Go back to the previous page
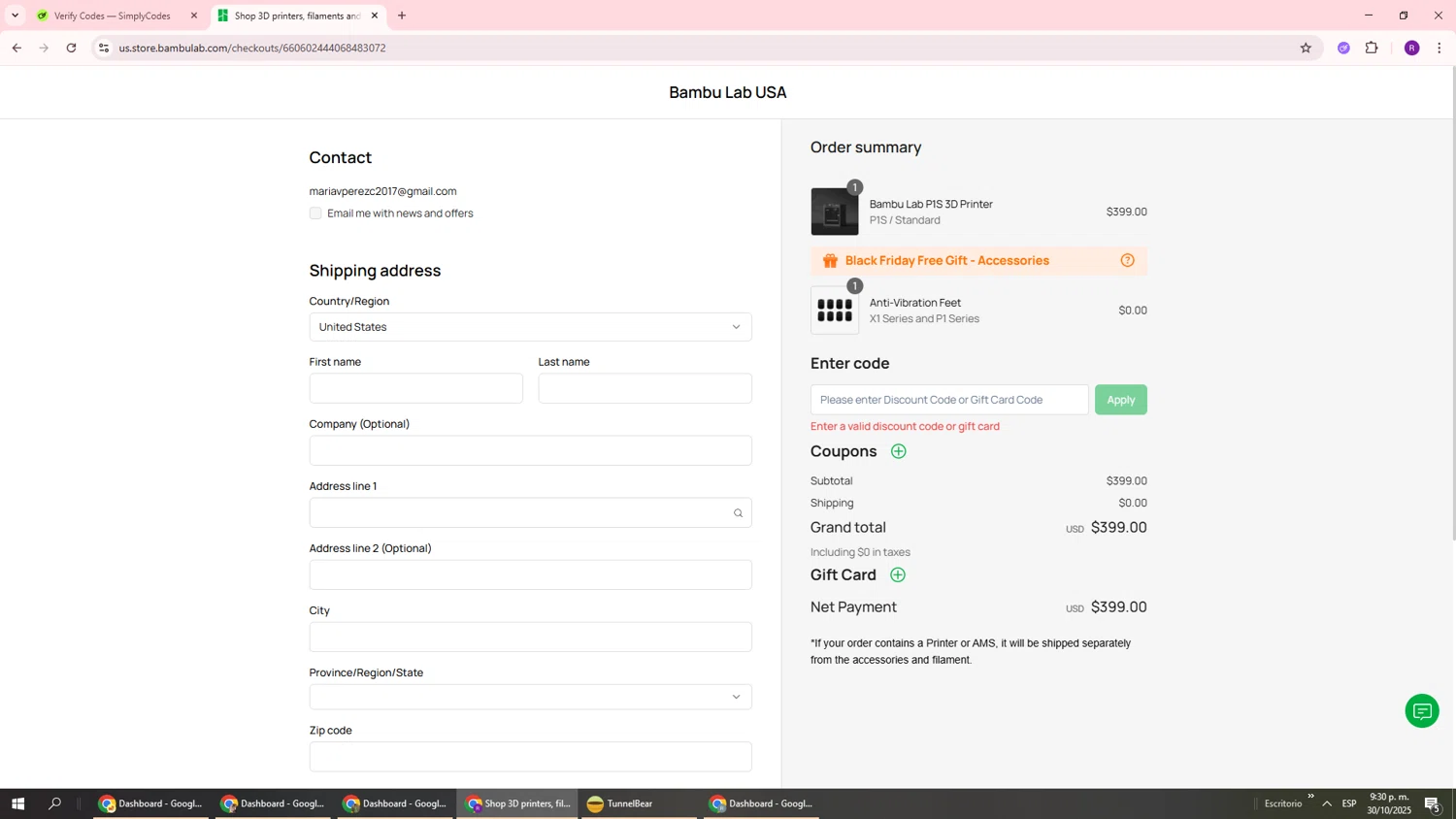This screenshot has height=819, width=1456. coord(17,48)
